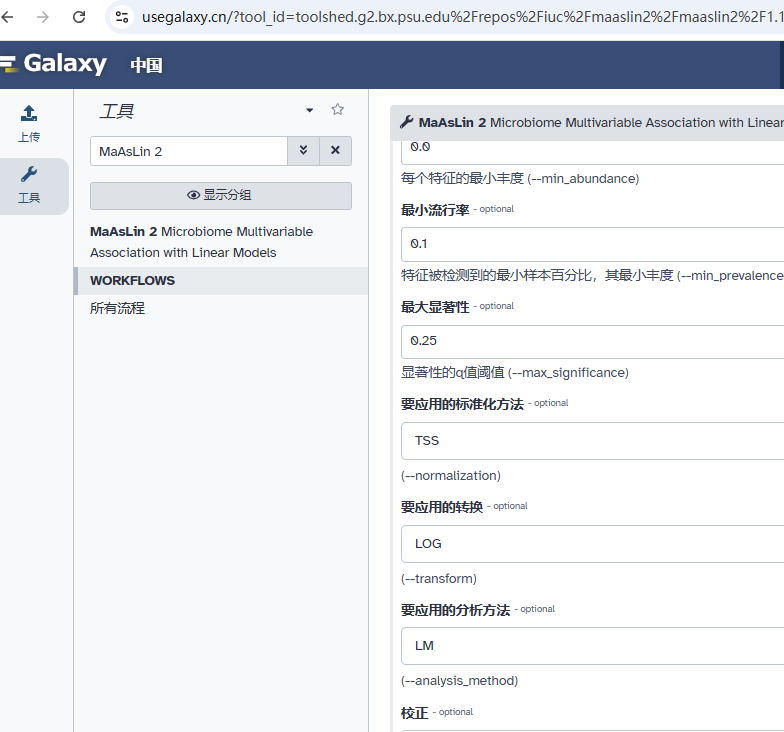Open transform dropdown showing LOG
The image size is (784, 732).
(592, 544)
